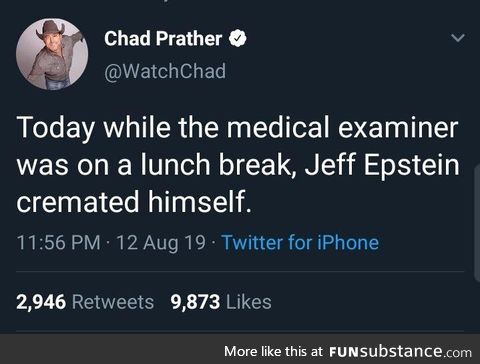Click the word Likes label
This screenshot has height=364, width=480.
249,302
